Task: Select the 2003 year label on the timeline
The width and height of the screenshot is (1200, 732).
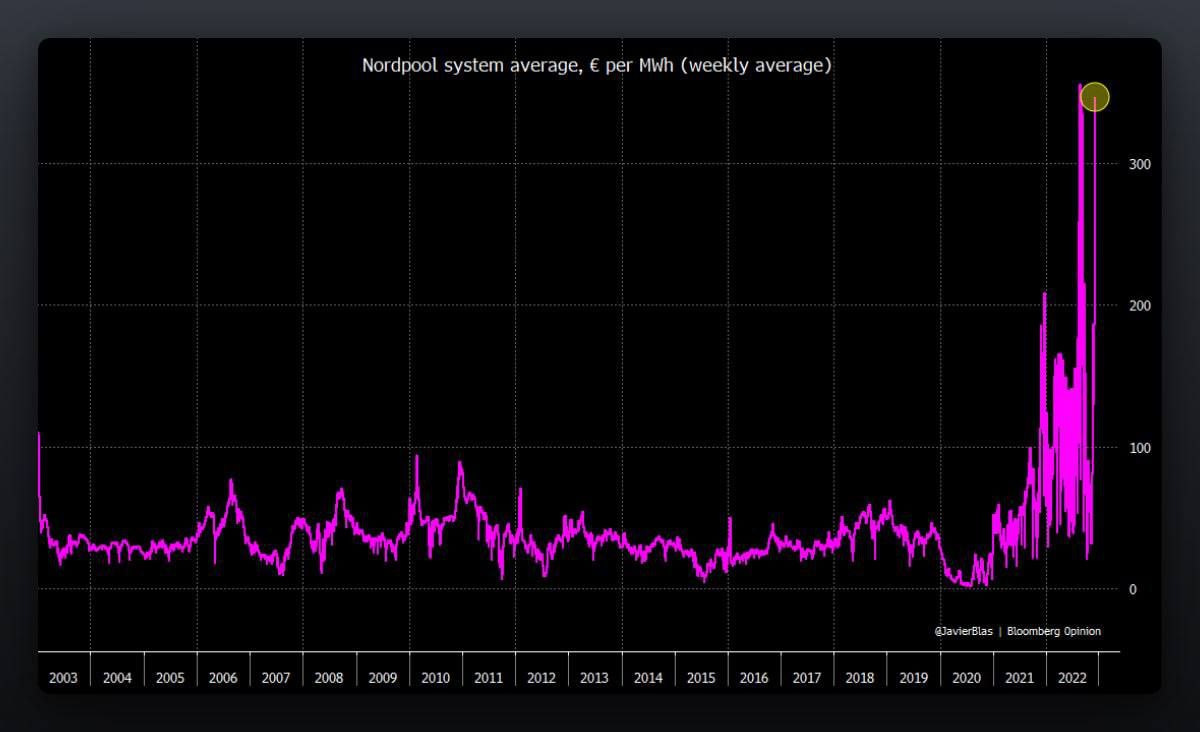Action: point(64,677)
